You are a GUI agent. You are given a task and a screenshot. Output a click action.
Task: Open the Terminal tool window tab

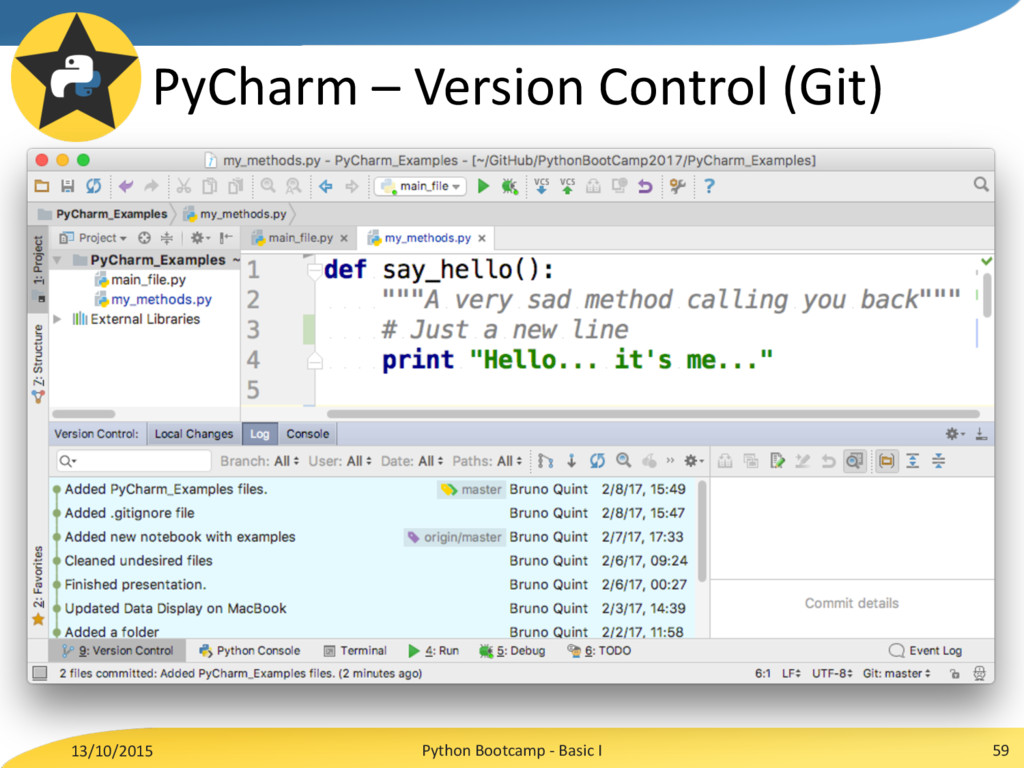coord(355,650)
